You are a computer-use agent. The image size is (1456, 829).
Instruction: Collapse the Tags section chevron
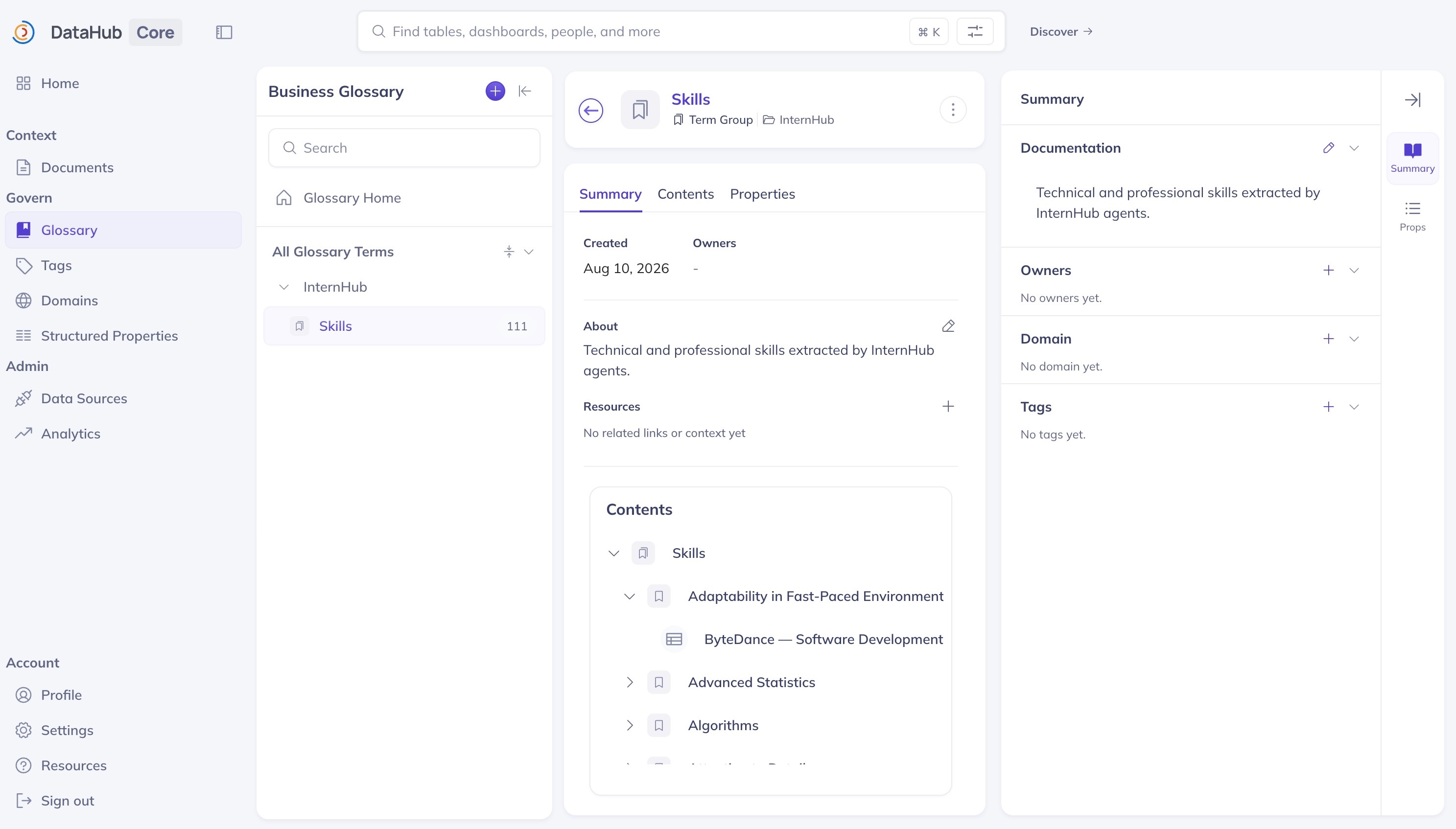point(1354,407)
